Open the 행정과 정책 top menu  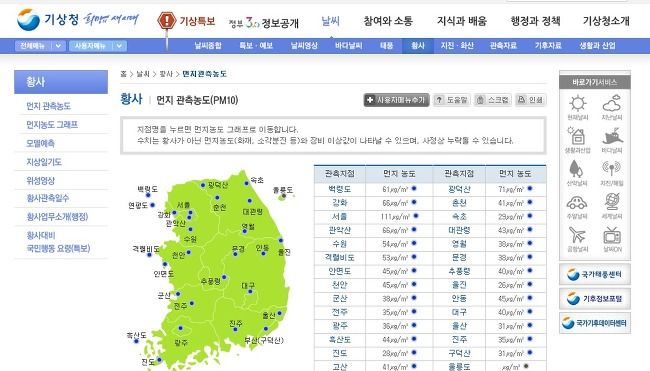click(536, 21)
